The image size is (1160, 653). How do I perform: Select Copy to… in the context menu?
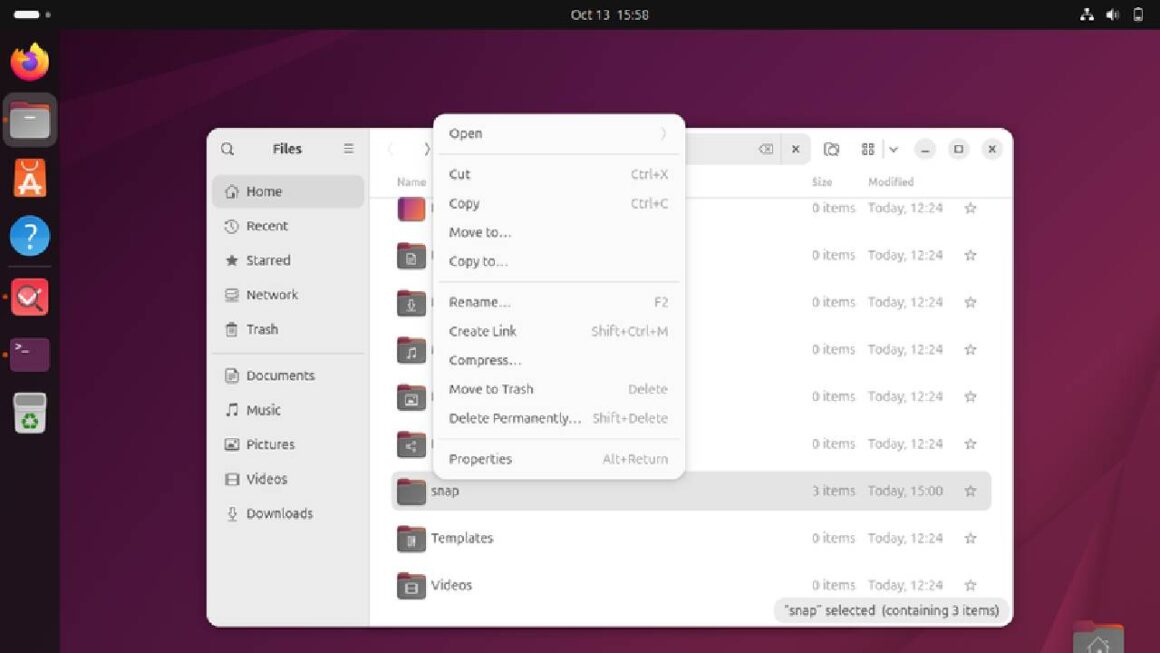559,261
